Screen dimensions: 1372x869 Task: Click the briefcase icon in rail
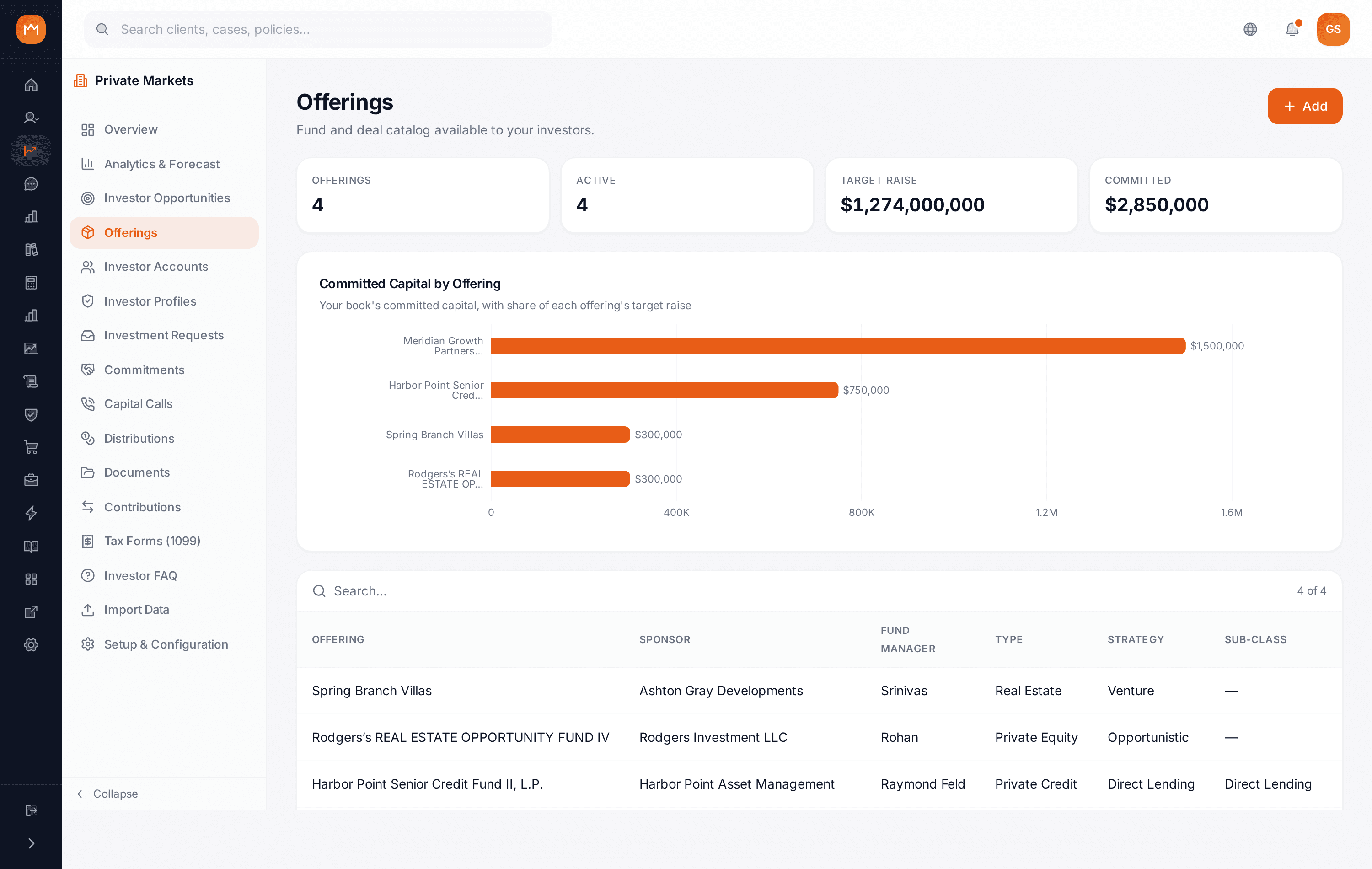click(x=31, y=480)
